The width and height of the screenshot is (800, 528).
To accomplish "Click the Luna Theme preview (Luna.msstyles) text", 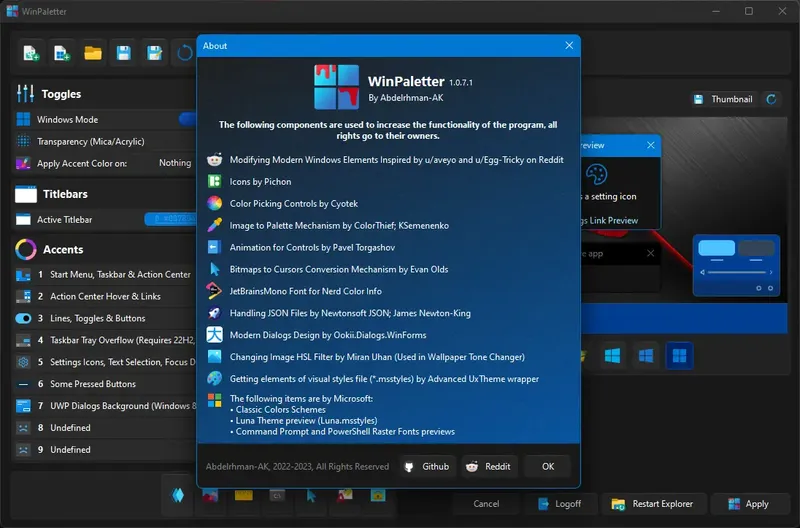I will (x=306, y=420).
